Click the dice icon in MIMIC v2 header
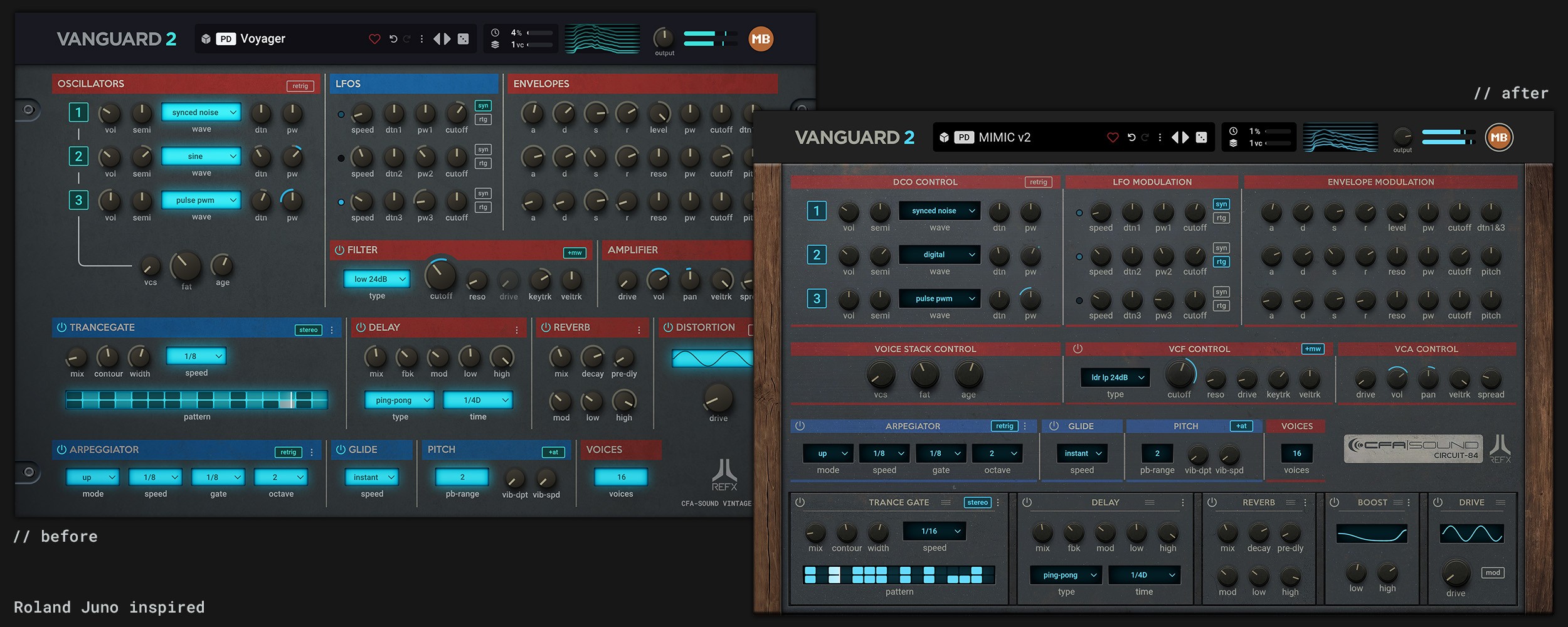 click(x=1202, y=137)
